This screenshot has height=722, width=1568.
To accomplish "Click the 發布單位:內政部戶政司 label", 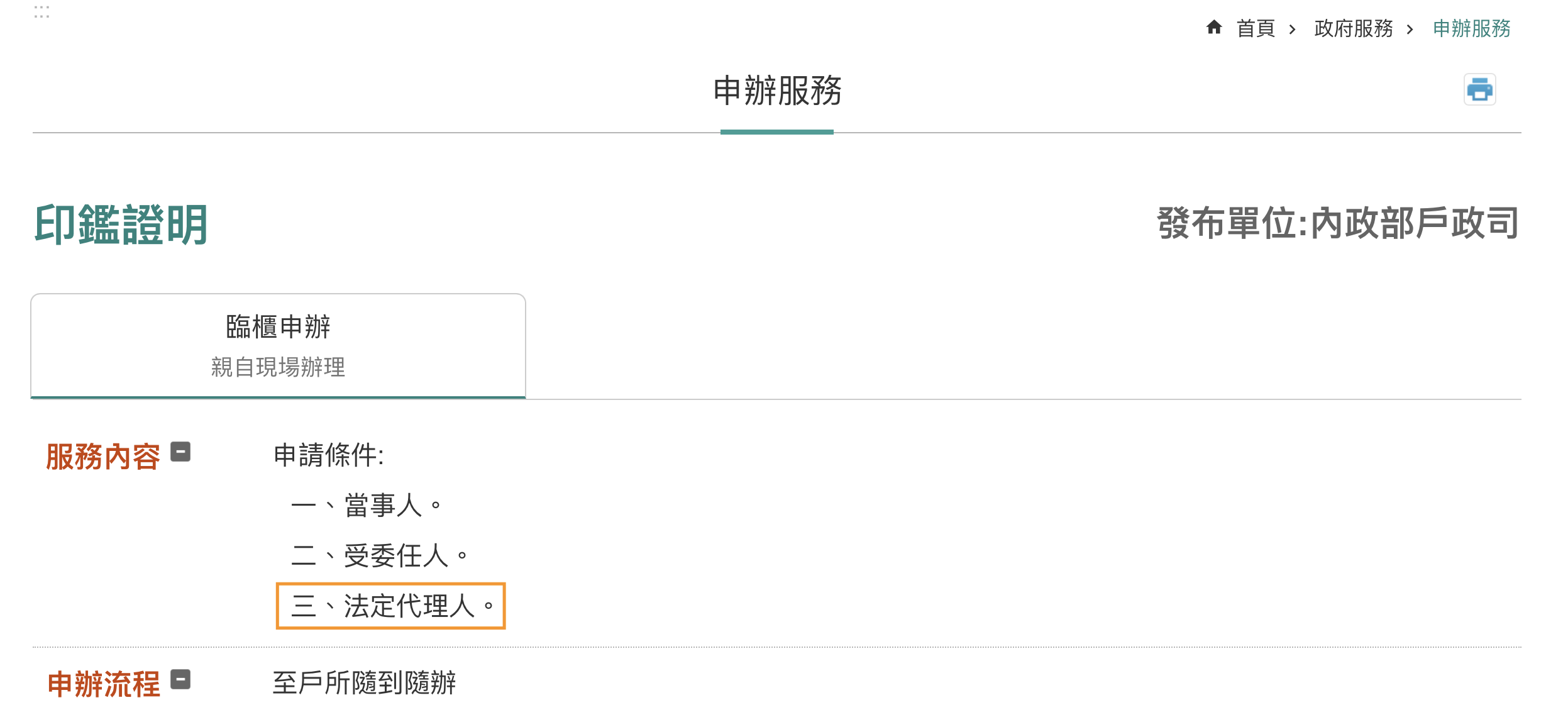I will 1338,223.
